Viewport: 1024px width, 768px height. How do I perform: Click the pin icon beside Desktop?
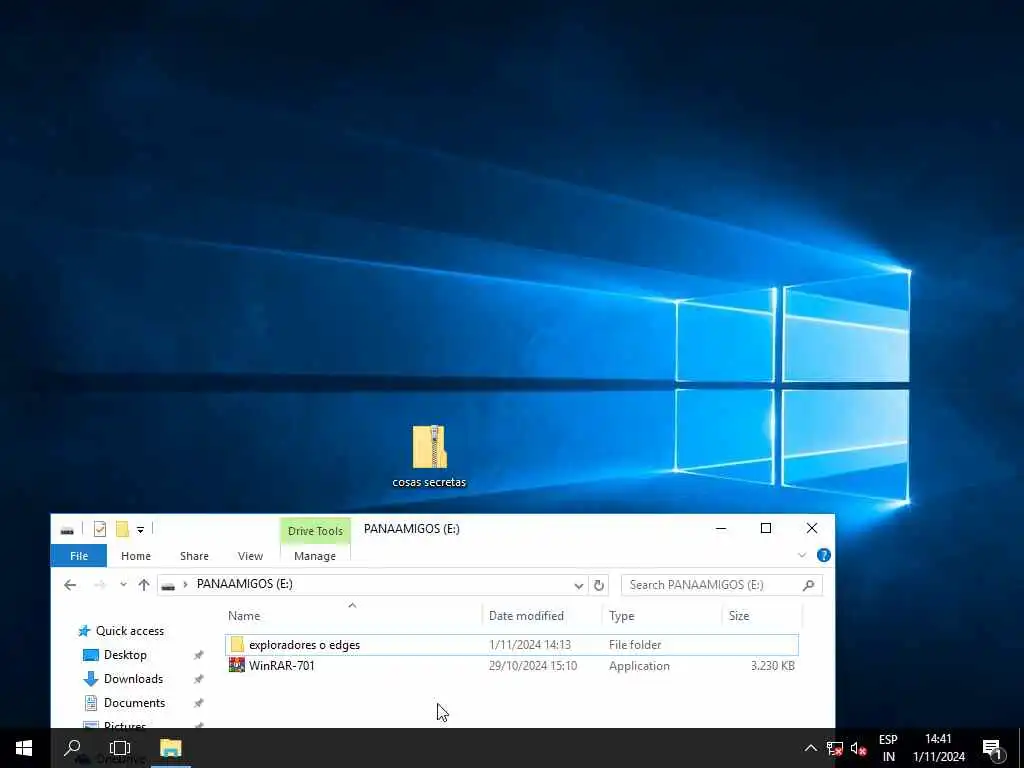point(199,655)
